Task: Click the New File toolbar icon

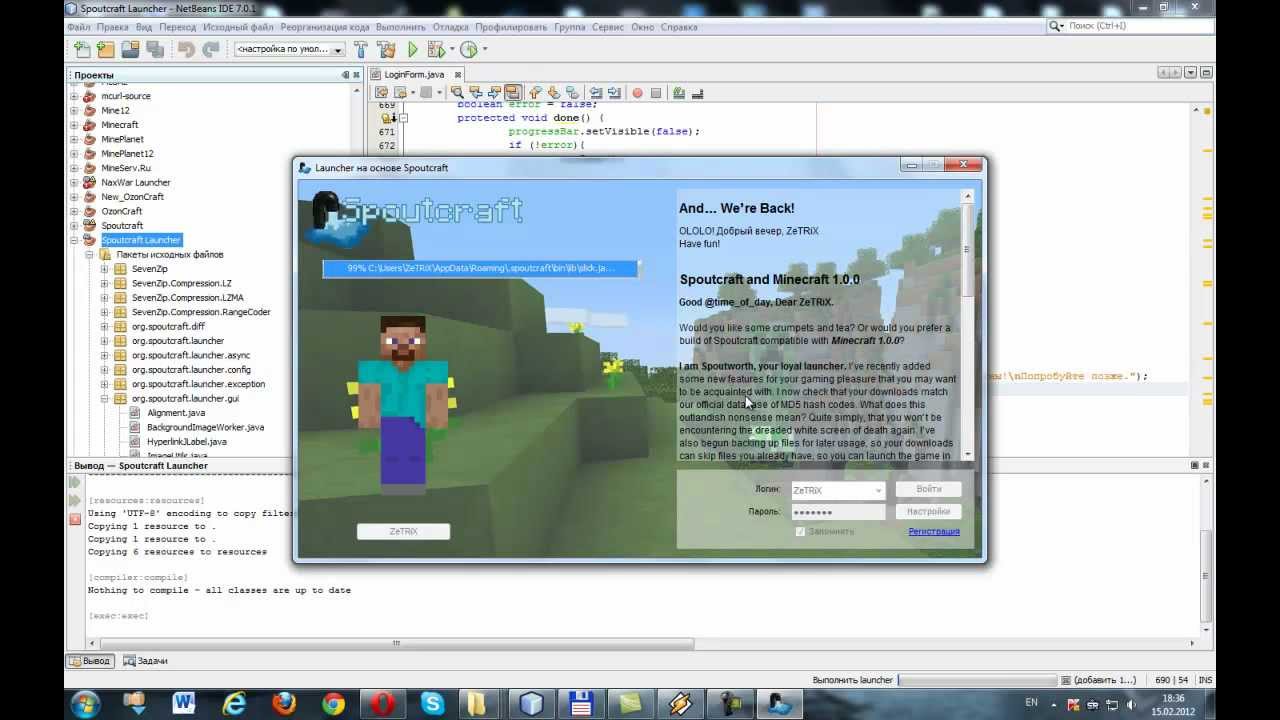Action: tap(82, 49)
